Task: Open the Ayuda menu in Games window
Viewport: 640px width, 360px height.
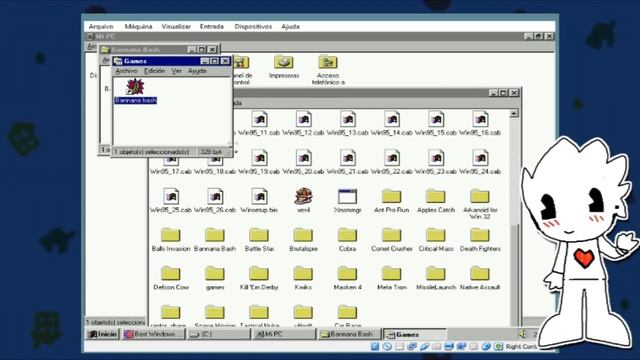Action: [197, 71]
